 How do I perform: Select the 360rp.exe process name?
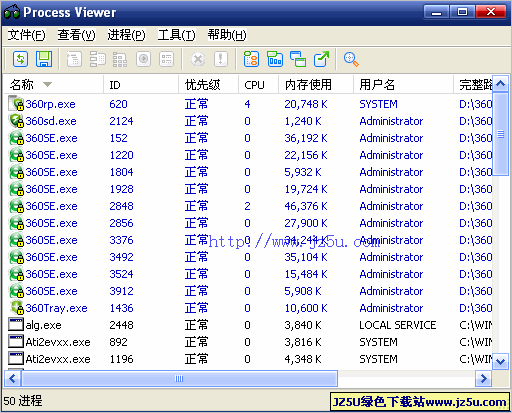point(50,104)
